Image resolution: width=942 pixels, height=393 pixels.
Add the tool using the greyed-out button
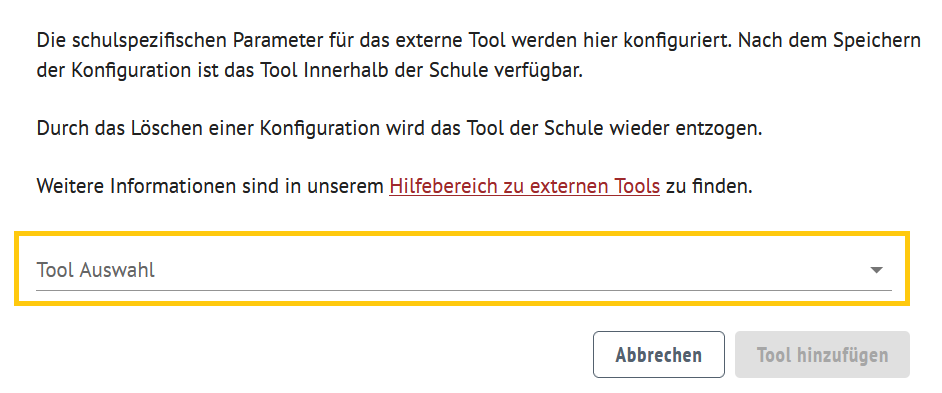point(822,355)
